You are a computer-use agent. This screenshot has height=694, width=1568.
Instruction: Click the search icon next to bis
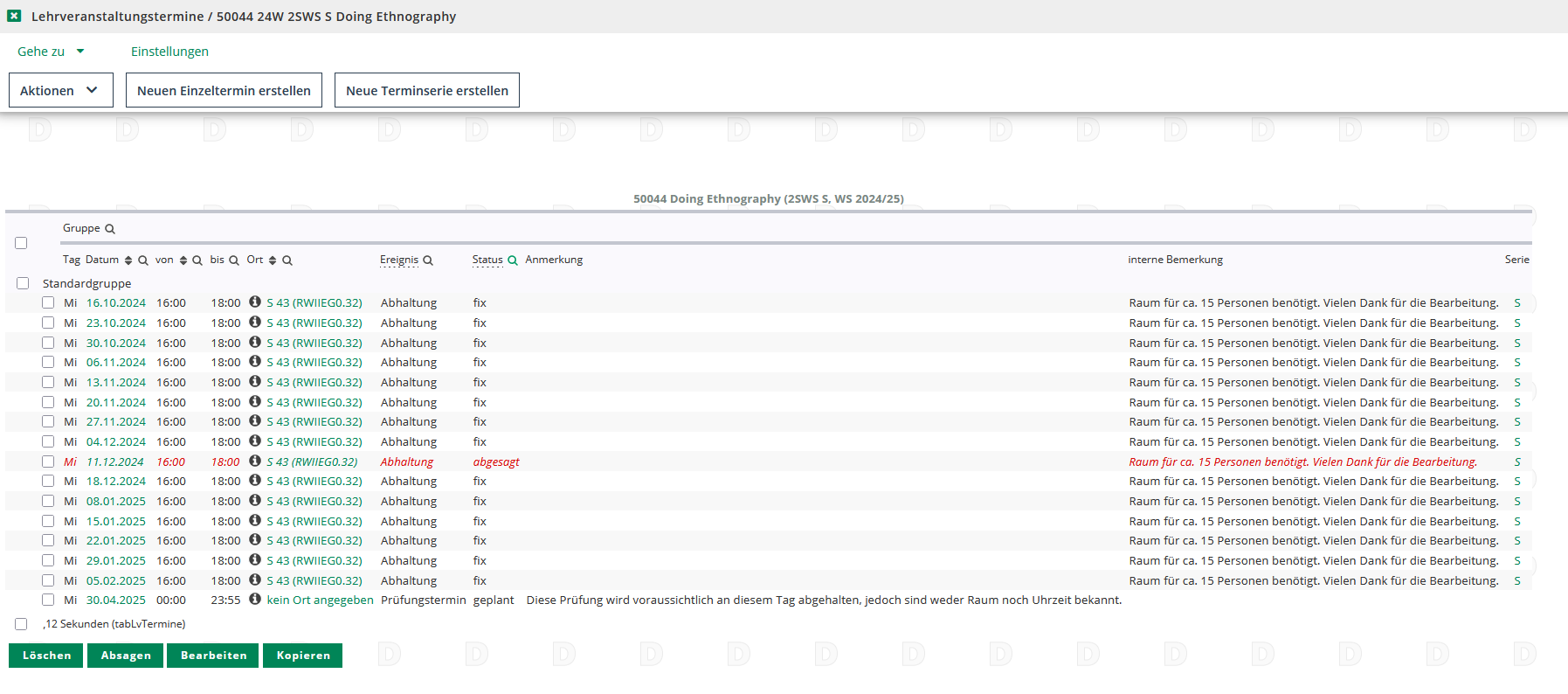click(234, 260)
